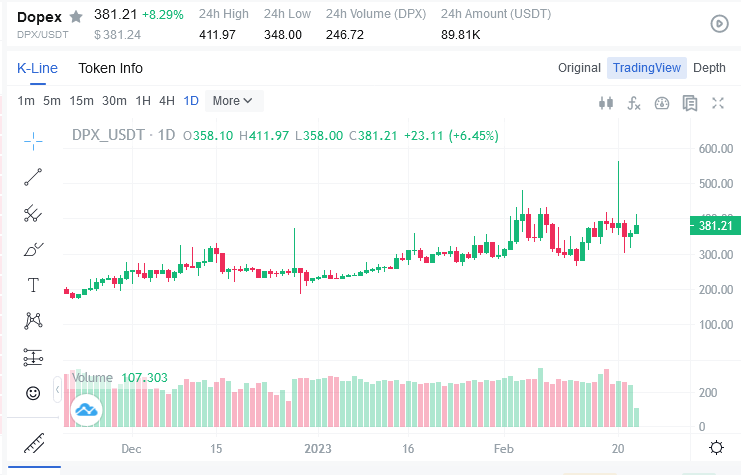This screenshot has height=475, width=741.
Task: Select the pitchfork drawing tool
Action: 33,213
